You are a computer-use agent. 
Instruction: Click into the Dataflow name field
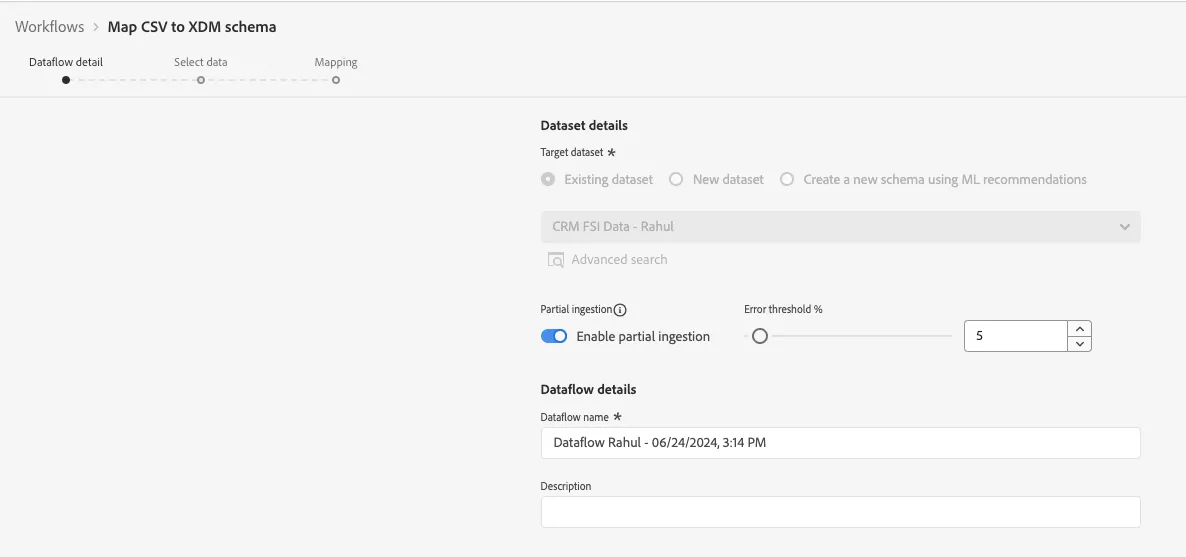coord(840,443)
